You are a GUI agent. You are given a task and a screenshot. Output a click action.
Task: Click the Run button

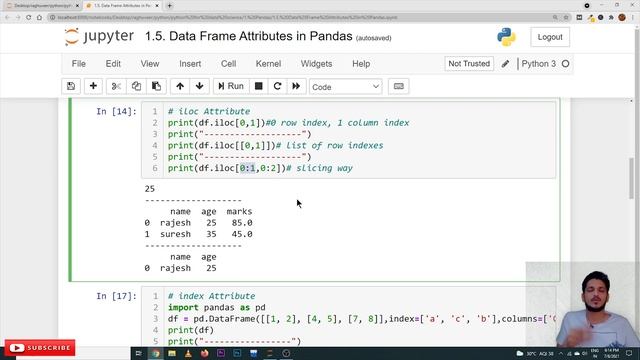coord(231,86)
